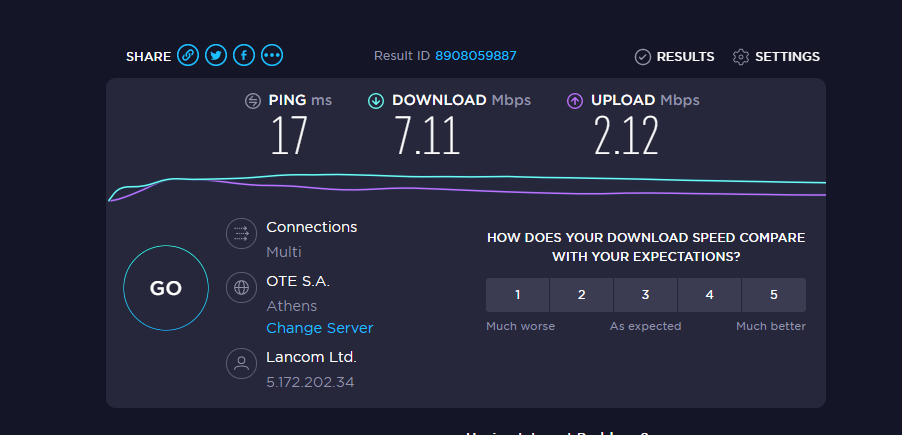
Task: Click the user profile ISP icon
Action: click(241, 363)
